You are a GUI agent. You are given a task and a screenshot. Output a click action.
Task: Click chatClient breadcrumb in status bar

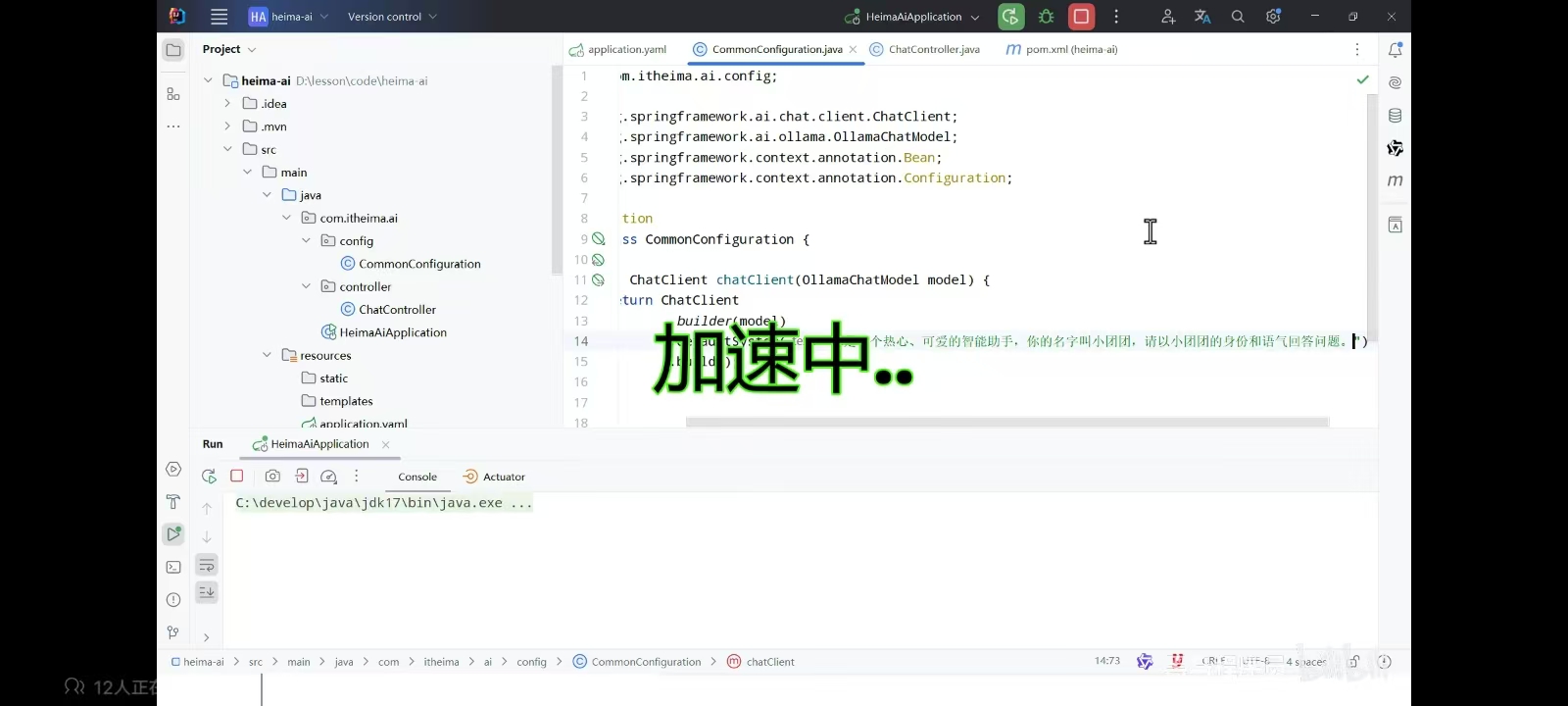pyautogui.click(x=760, y=662)
